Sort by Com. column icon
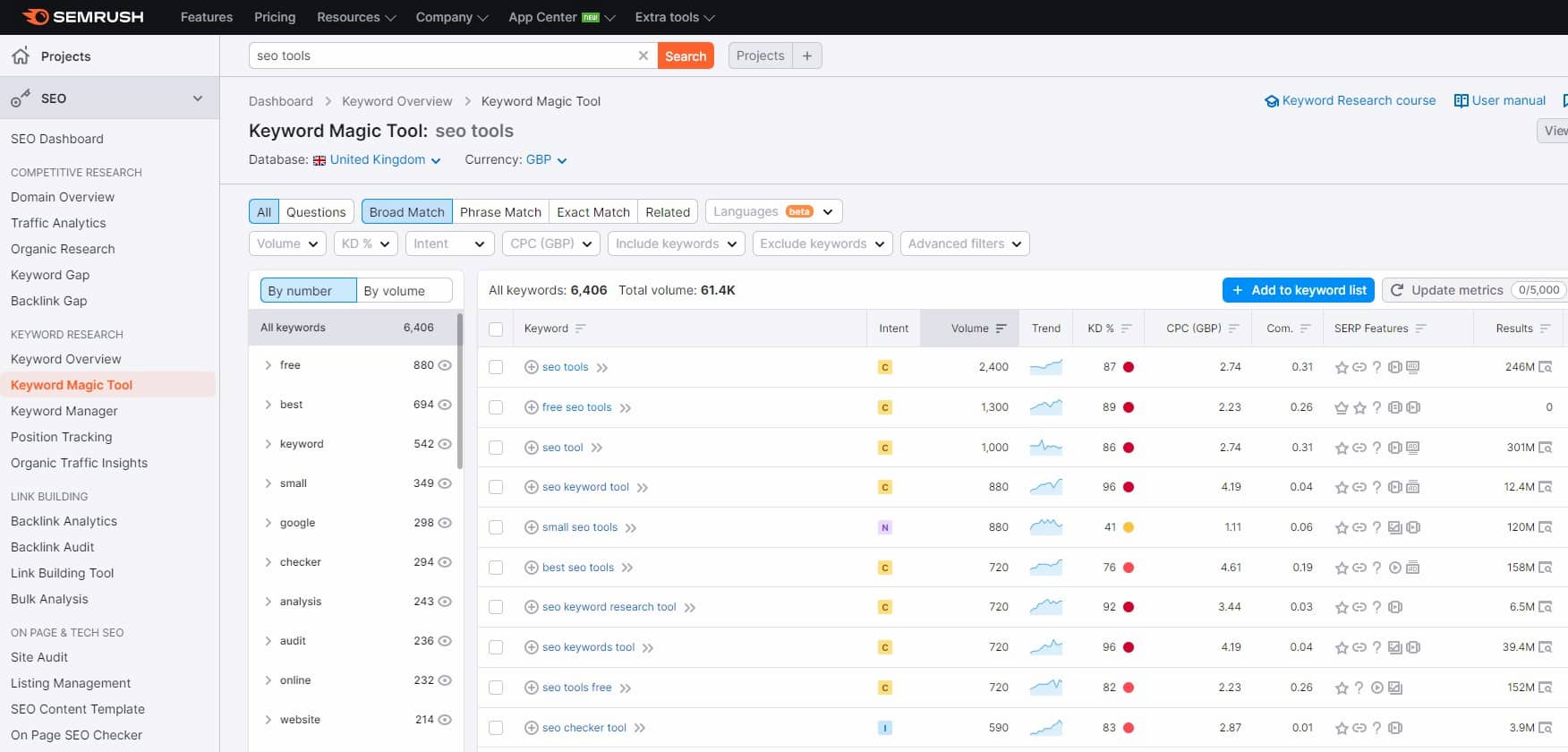 click(1305, 329)
